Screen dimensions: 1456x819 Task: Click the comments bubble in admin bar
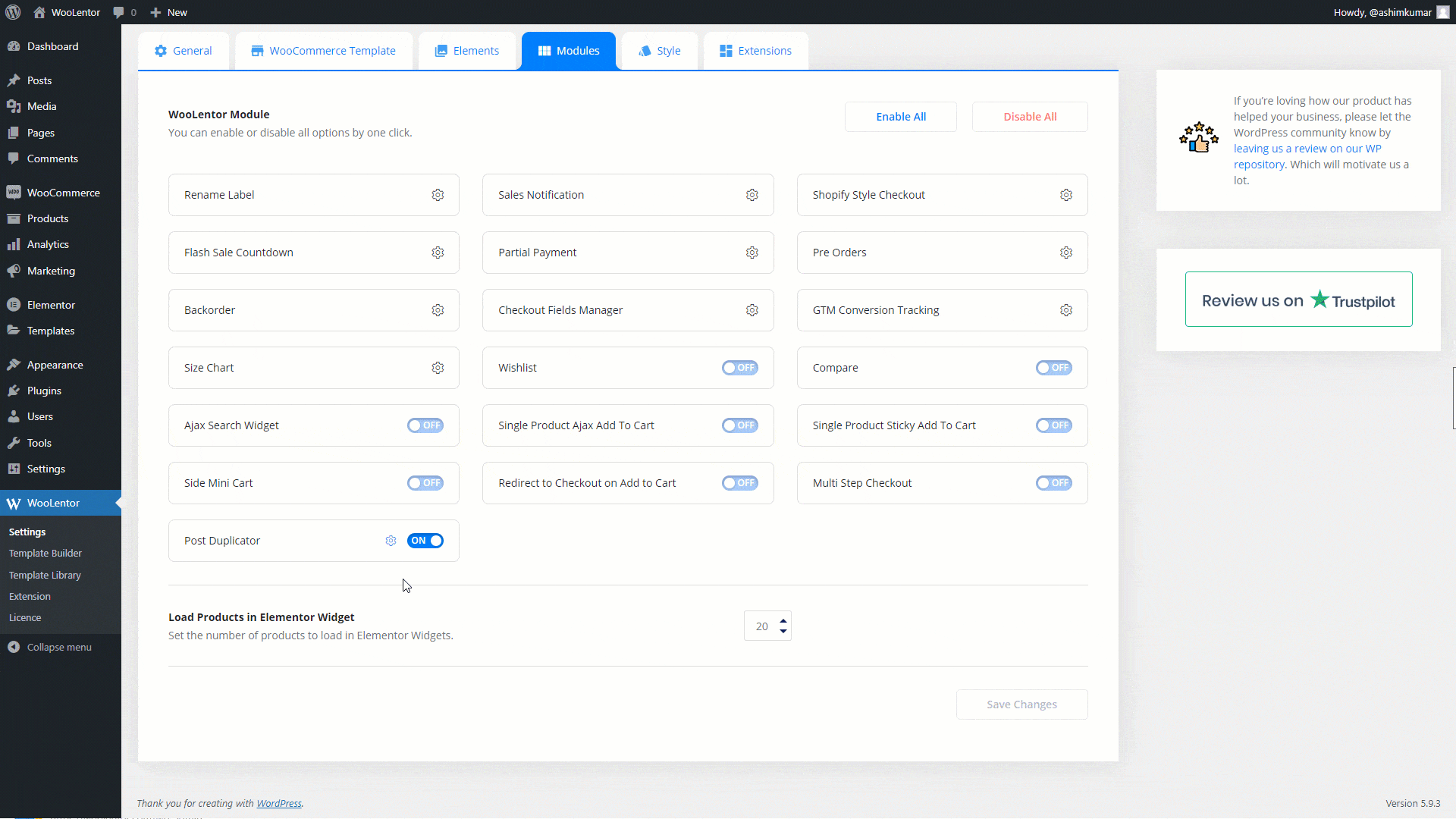pos(119,12)
